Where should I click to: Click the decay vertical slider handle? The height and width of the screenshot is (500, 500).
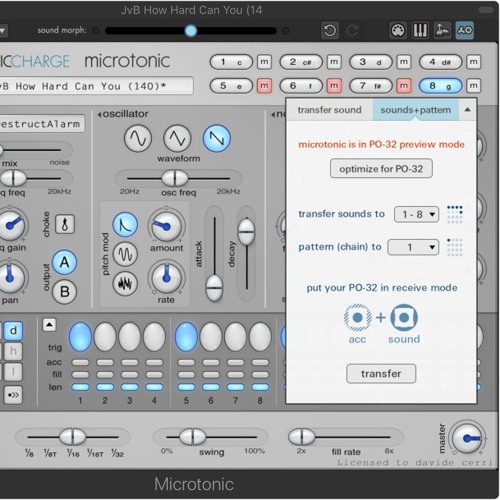(x=247, y=231)
